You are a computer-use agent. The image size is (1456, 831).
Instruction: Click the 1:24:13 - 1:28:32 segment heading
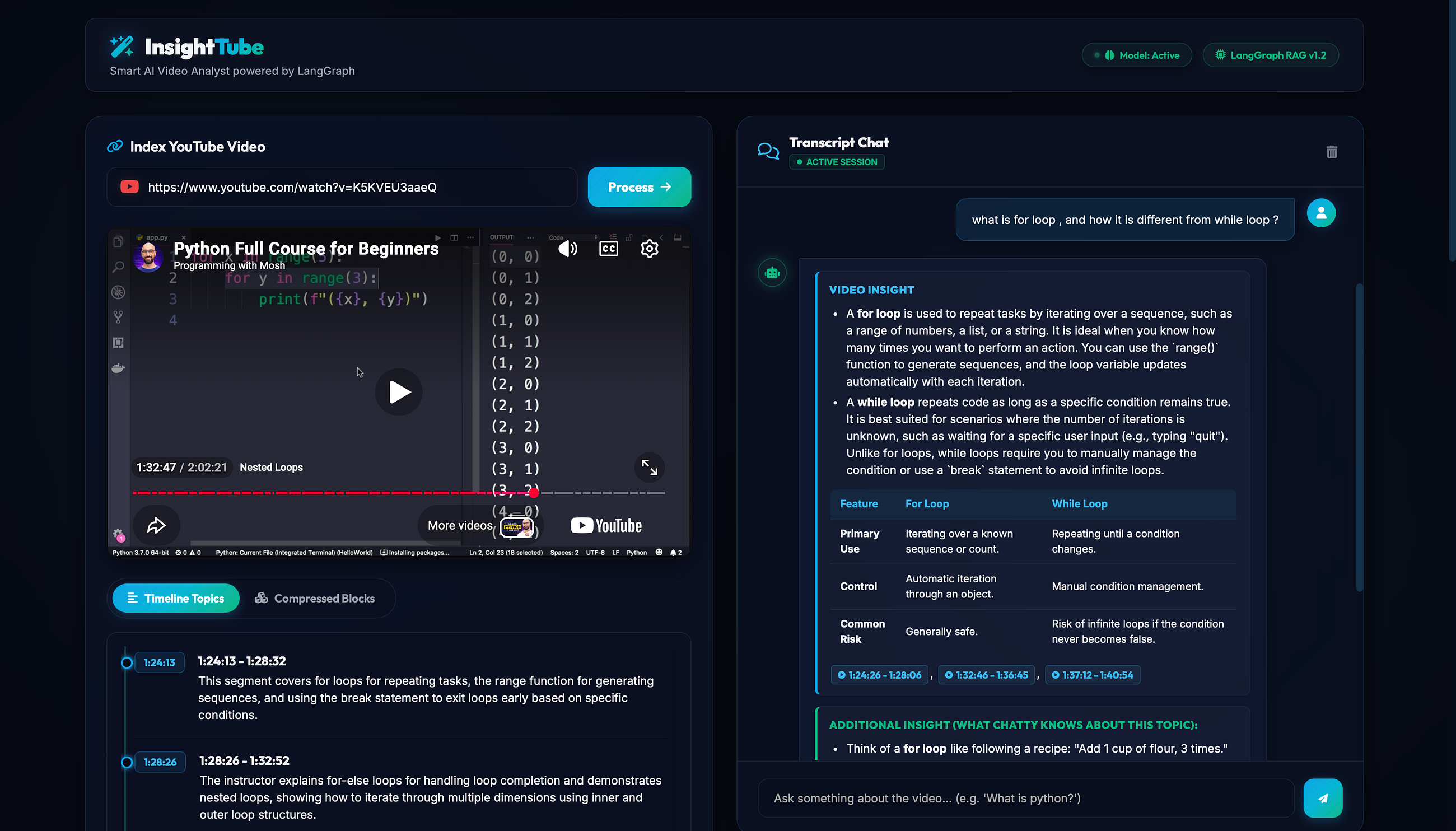pyautogui.click(x=242, y=661)
